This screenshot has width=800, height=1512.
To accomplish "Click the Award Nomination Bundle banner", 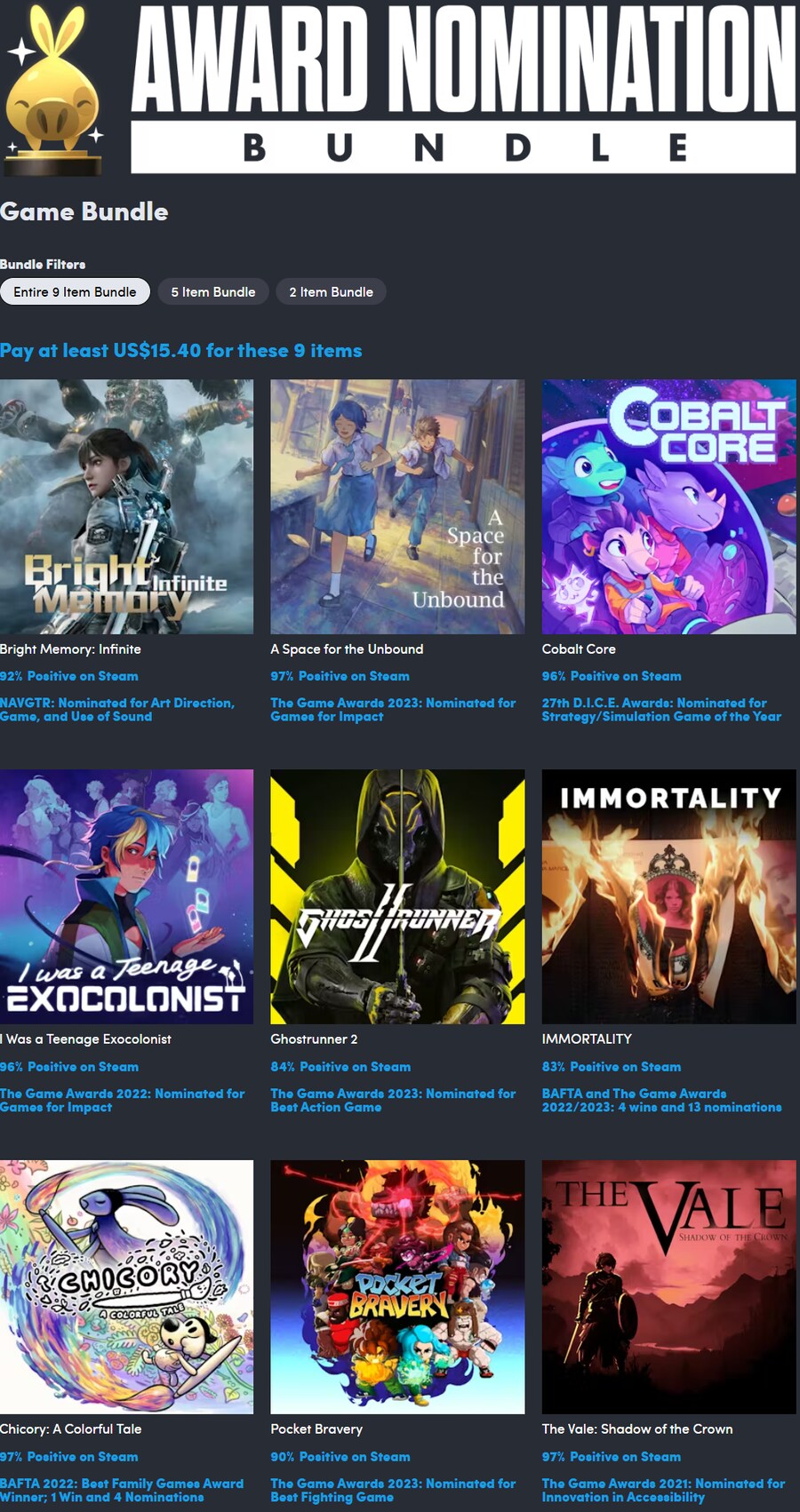I will click(463, 89).
